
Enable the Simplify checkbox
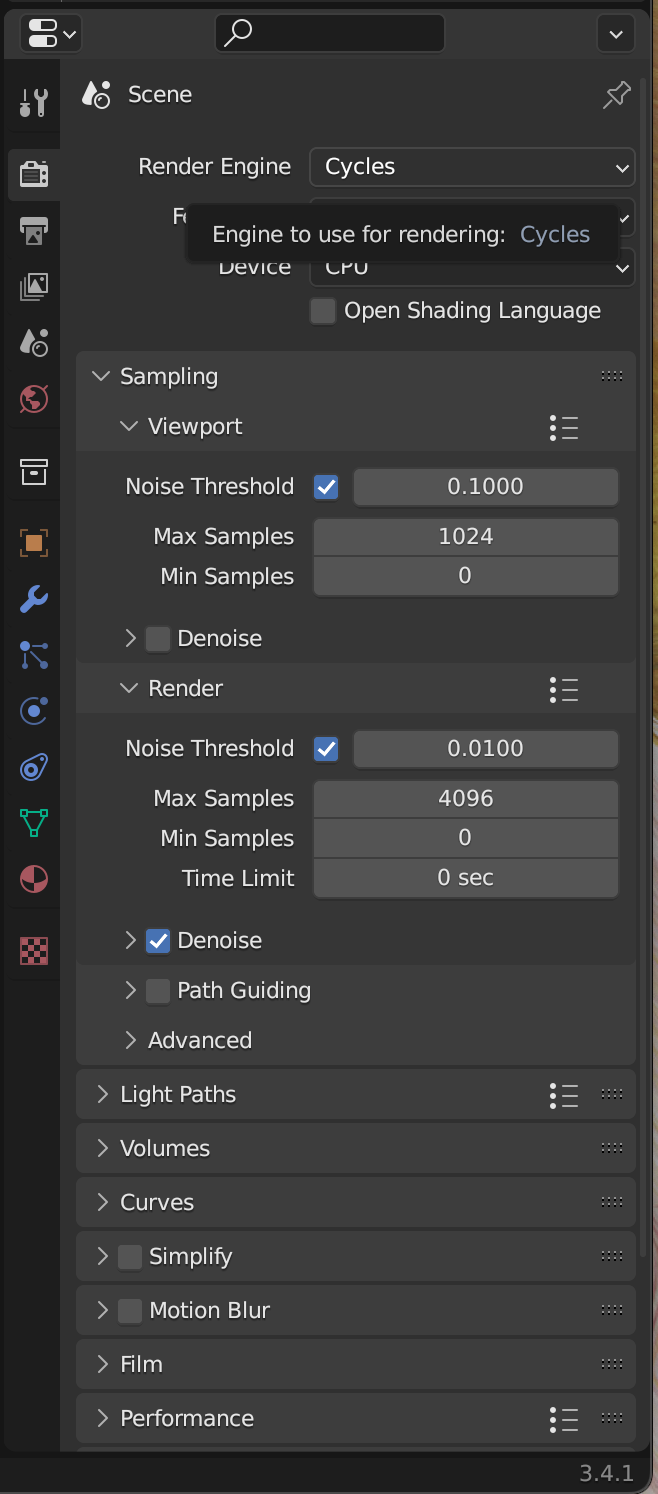click(x=130, y=1257)
